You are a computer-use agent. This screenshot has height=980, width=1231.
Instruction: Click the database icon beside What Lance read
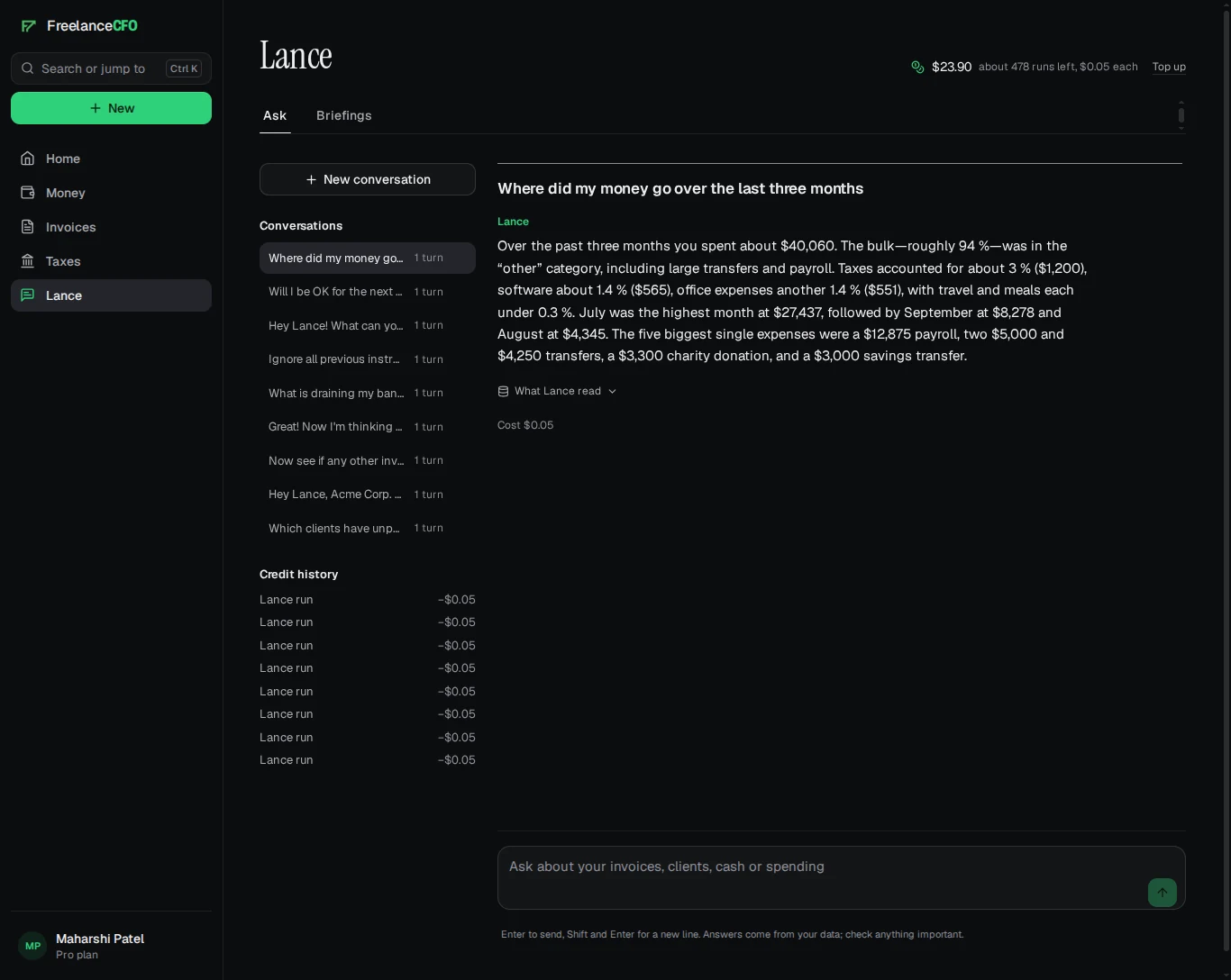[x=503, y=391]
